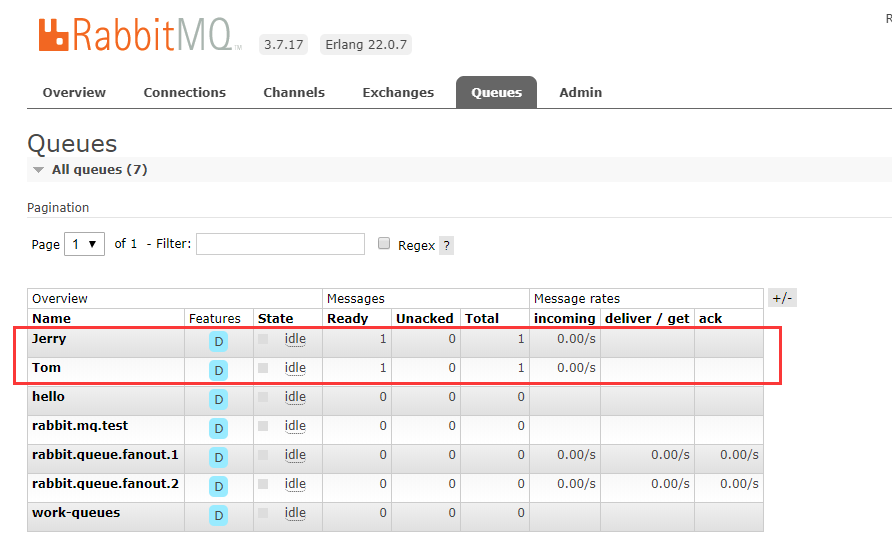Click the state indicator square for hello
Image resolution: width=892 pixels, height=540 pixels.
(263, 397)
